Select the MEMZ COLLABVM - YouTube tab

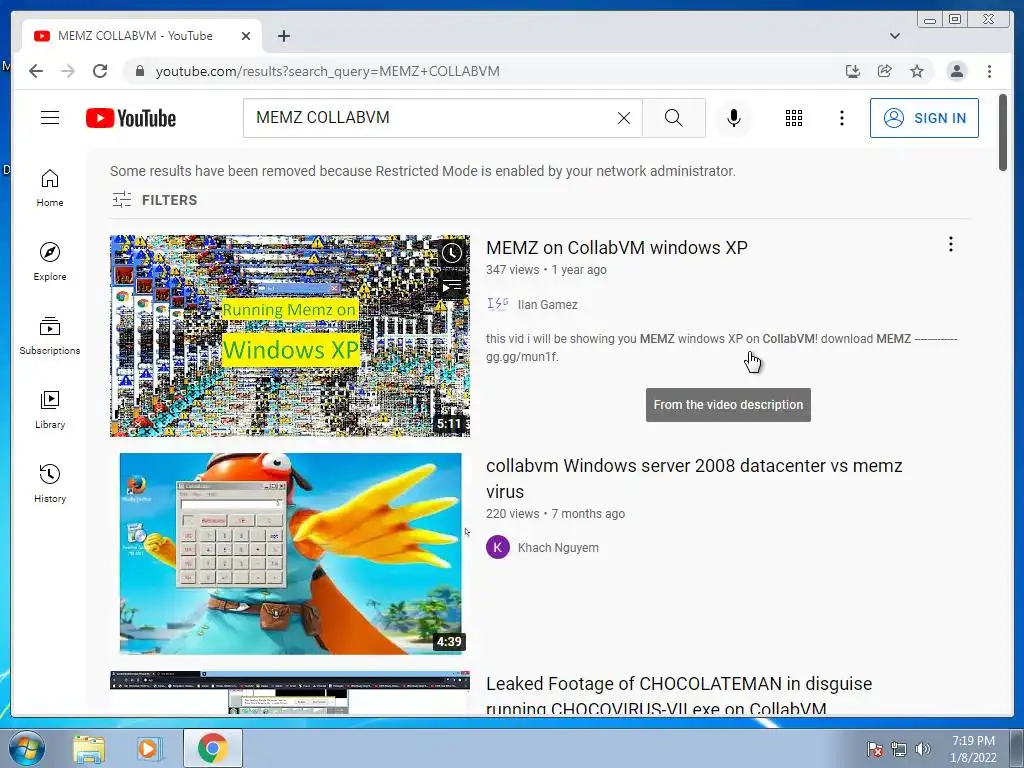pos(135,36)
